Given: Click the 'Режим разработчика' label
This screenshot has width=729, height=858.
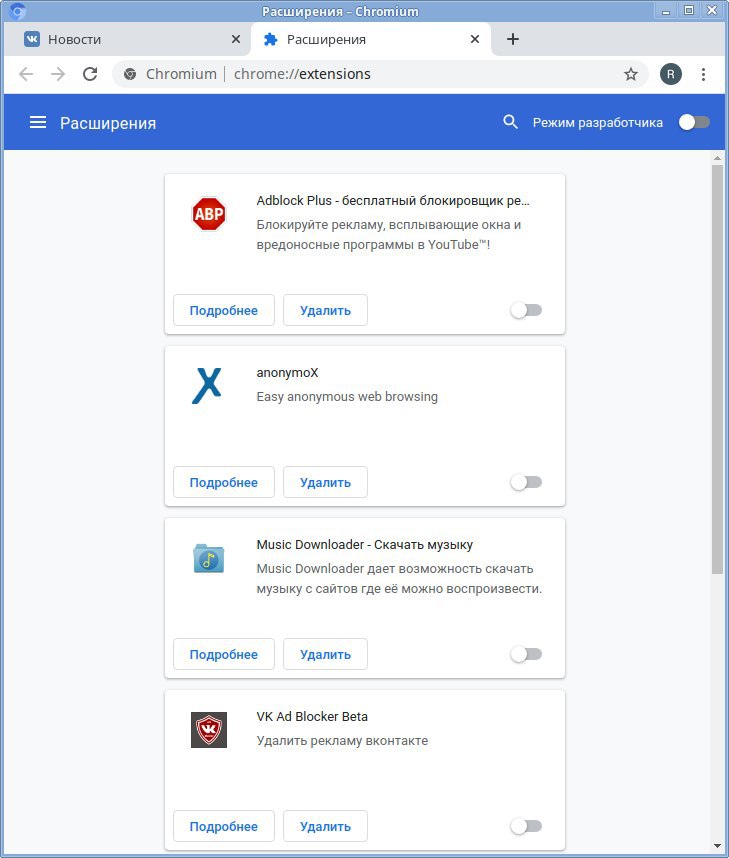Looking at the screenshot, I should pyautogui.click(x=598, y=123).
